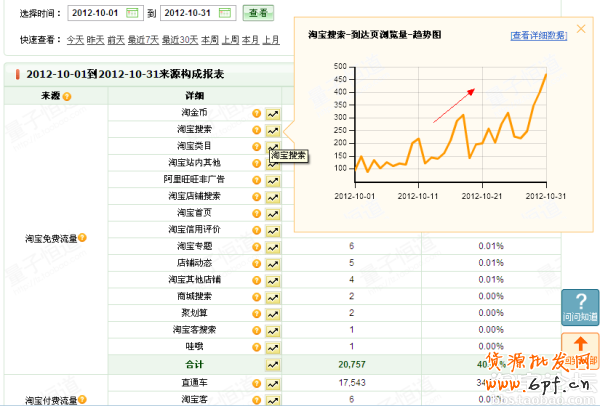Open trend chart for 淘金币 row
Screen dimensions: 600x406
click(272, 113)
